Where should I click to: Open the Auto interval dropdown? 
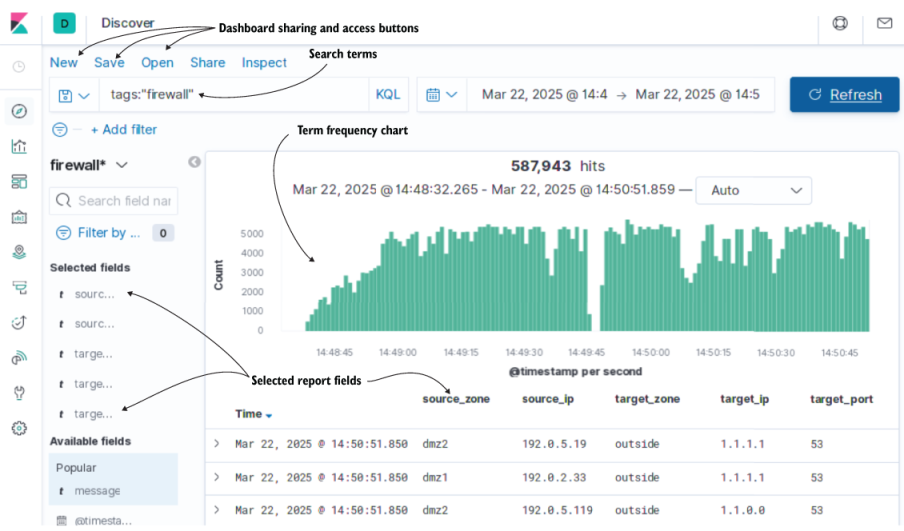(x=754, y=190)
